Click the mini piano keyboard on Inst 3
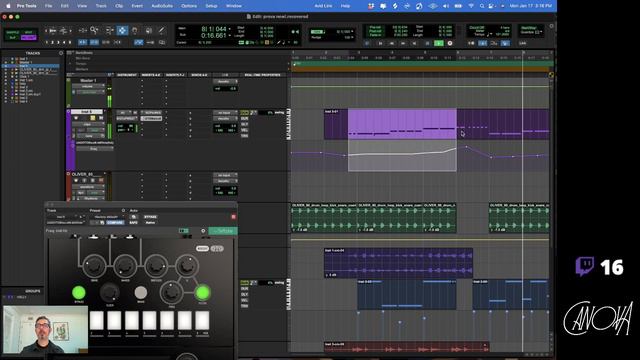Viewport: 640px width, 360px height. [289, 124]
